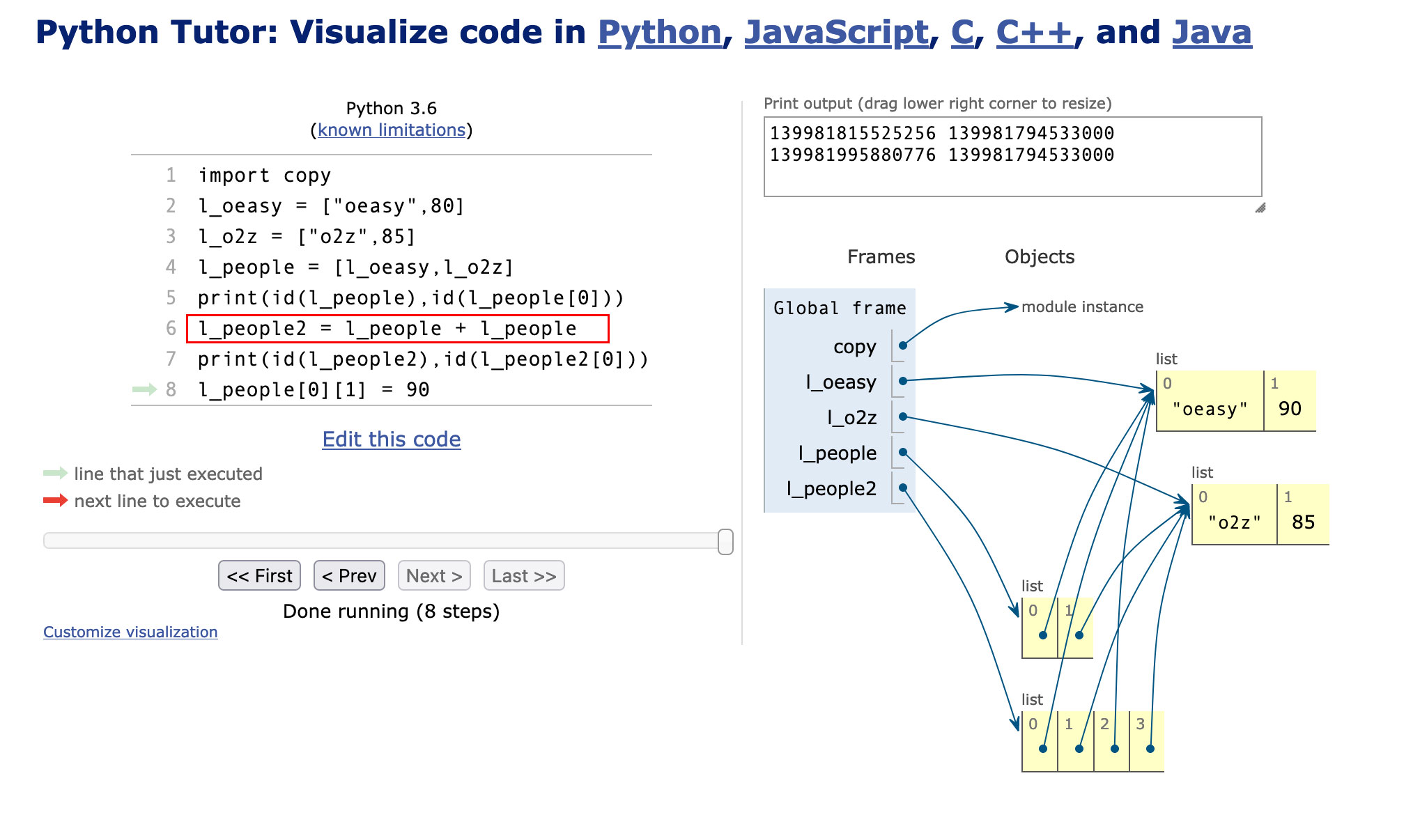Click the module instance object label
The height and width of the screenshot is (840, 1420).
click(1082, 307)
